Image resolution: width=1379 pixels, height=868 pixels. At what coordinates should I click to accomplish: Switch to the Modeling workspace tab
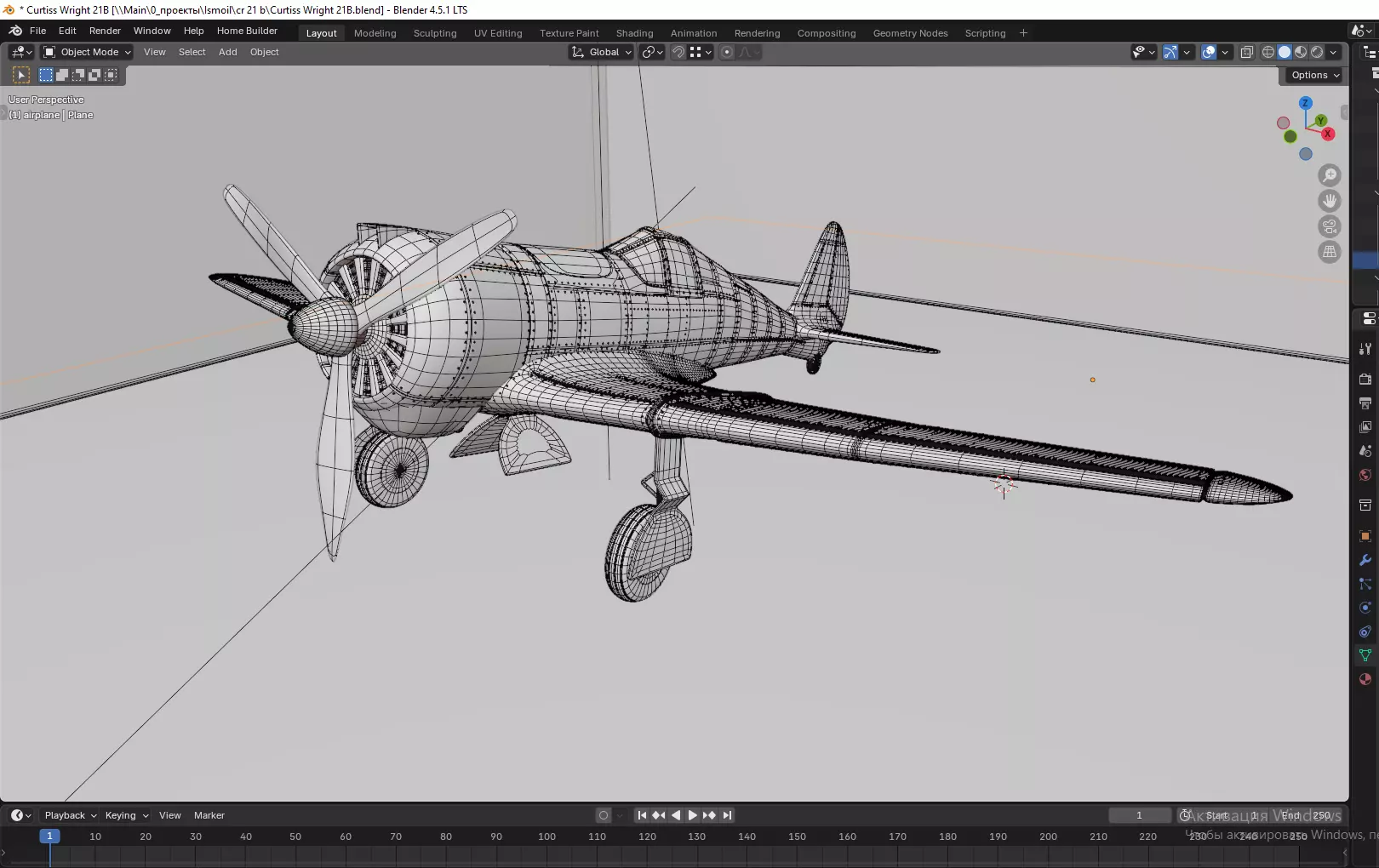click(375, 33)
